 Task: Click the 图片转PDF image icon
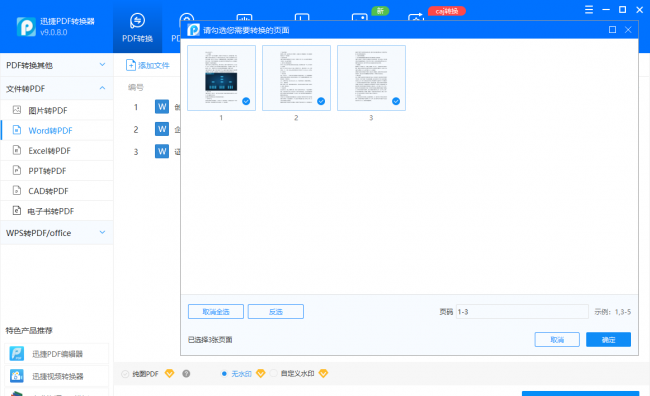(x=17, y=110)
